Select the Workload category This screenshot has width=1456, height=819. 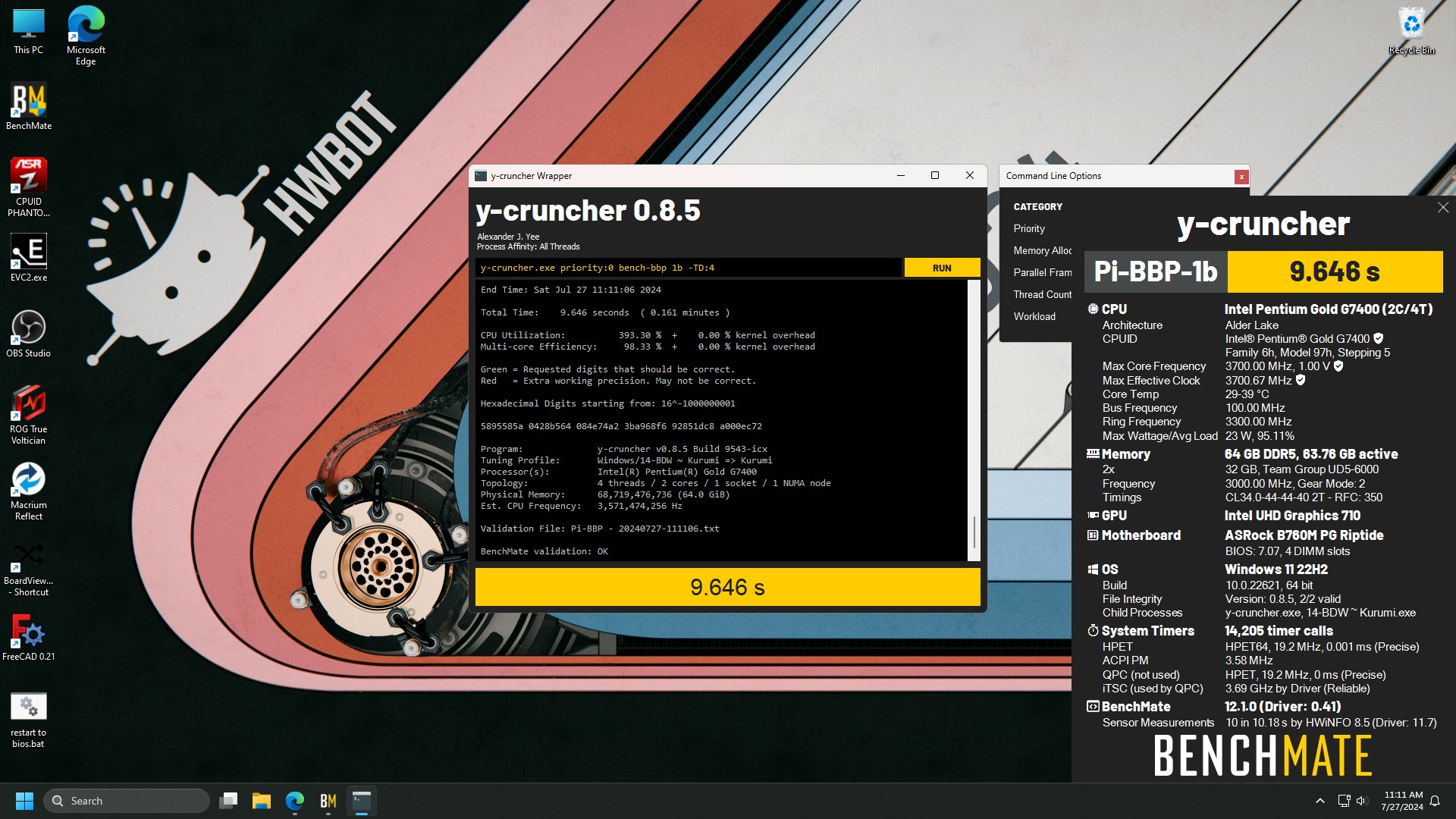1034,316
